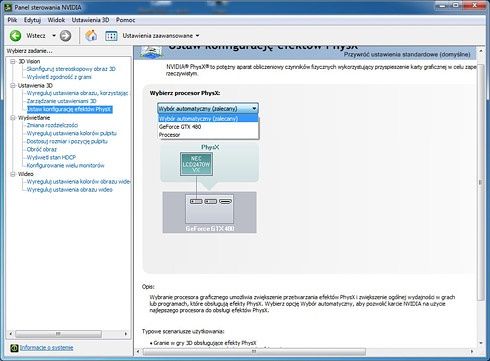Click the 3D Vision tree label
The height and width of the screenshot is (361, 490).
coord(29,61)
